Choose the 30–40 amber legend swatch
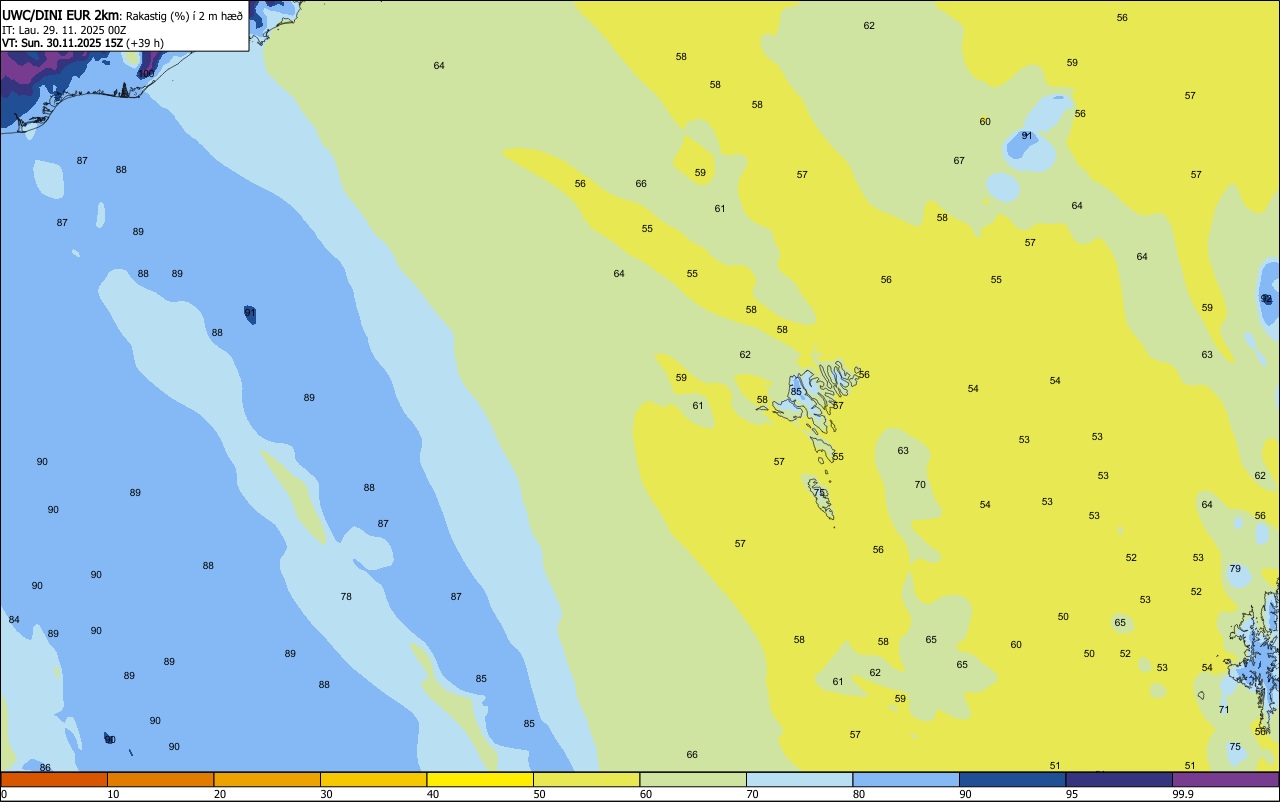1280x802 pixels. coord(373,779)
